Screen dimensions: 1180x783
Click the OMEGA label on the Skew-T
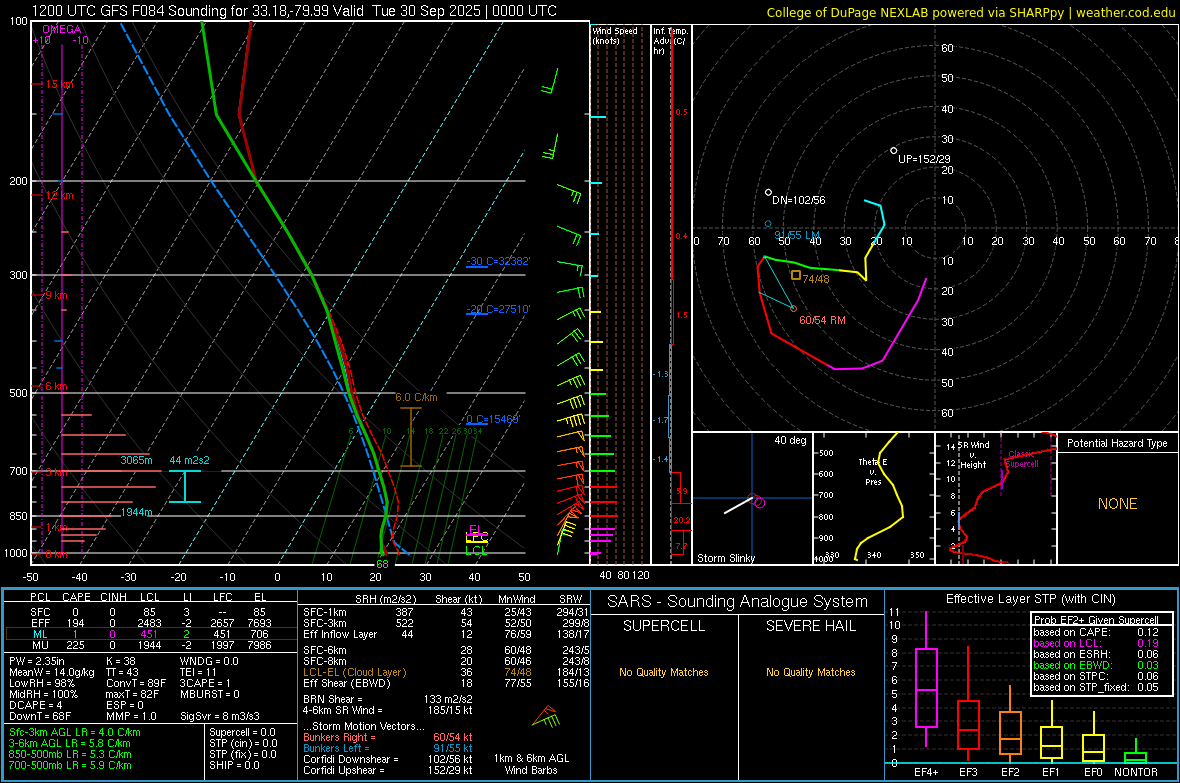coord(62,29)
